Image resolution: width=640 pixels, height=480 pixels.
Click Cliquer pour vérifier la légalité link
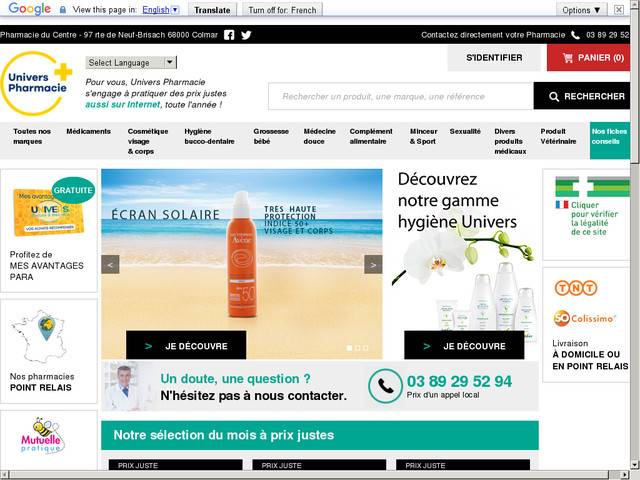pyautogui.click(x=594, y=218)
